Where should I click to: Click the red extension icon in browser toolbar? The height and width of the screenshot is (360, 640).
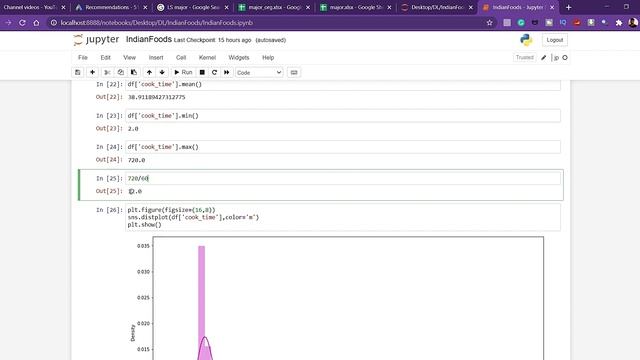pyautogui.click(x=577, y=23)
